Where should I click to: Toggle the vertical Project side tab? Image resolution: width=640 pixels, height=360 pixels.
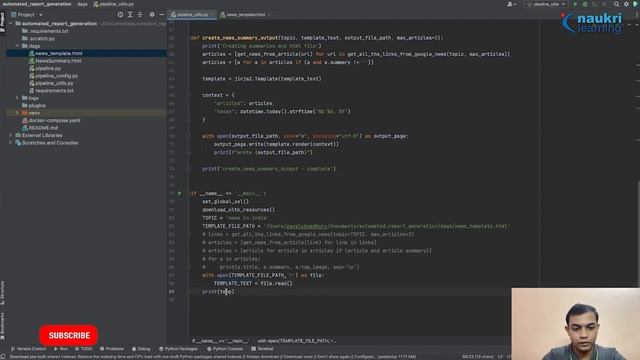(2, 22)
